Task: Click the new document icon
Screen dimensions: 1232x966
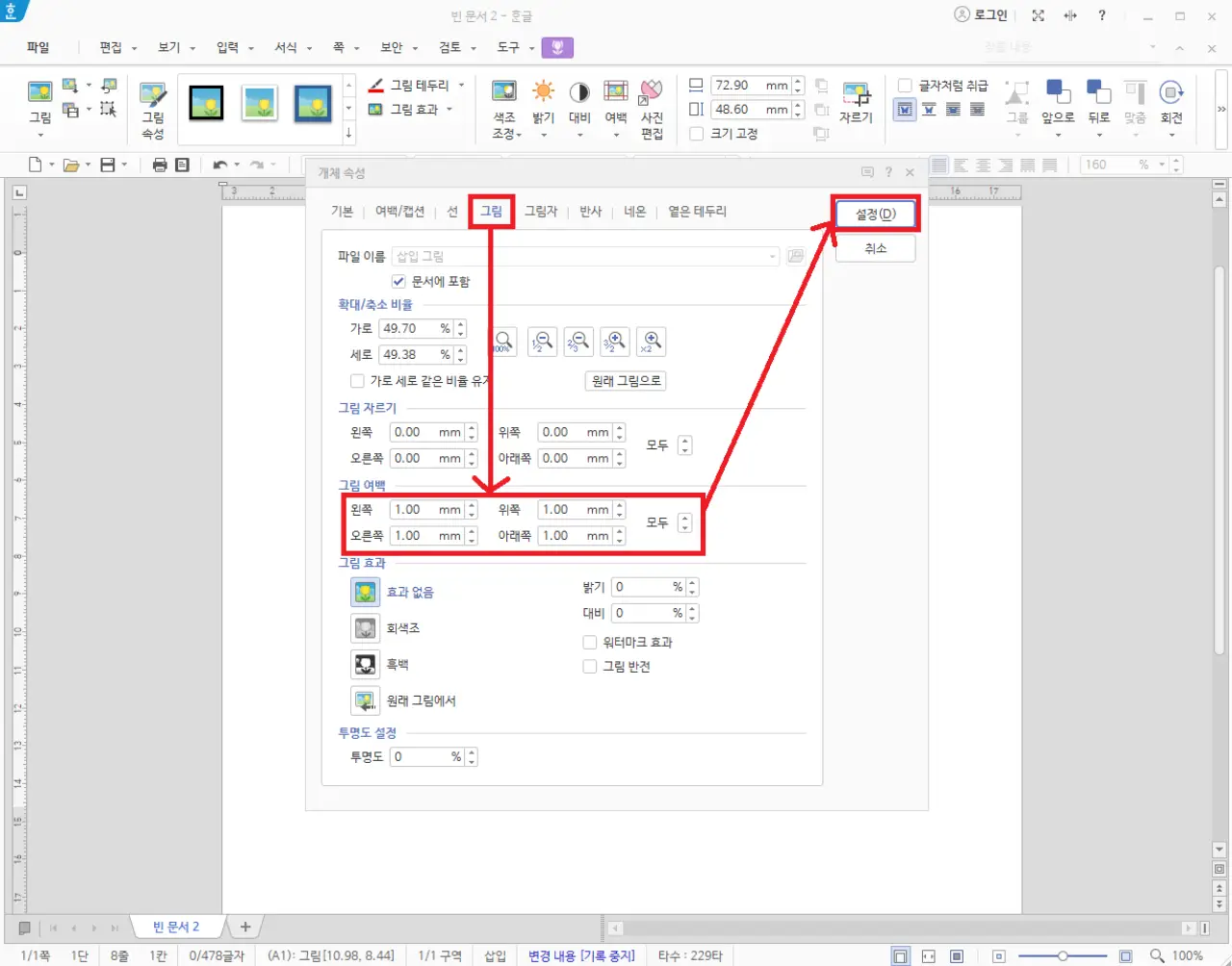Action: coord(35,165)
